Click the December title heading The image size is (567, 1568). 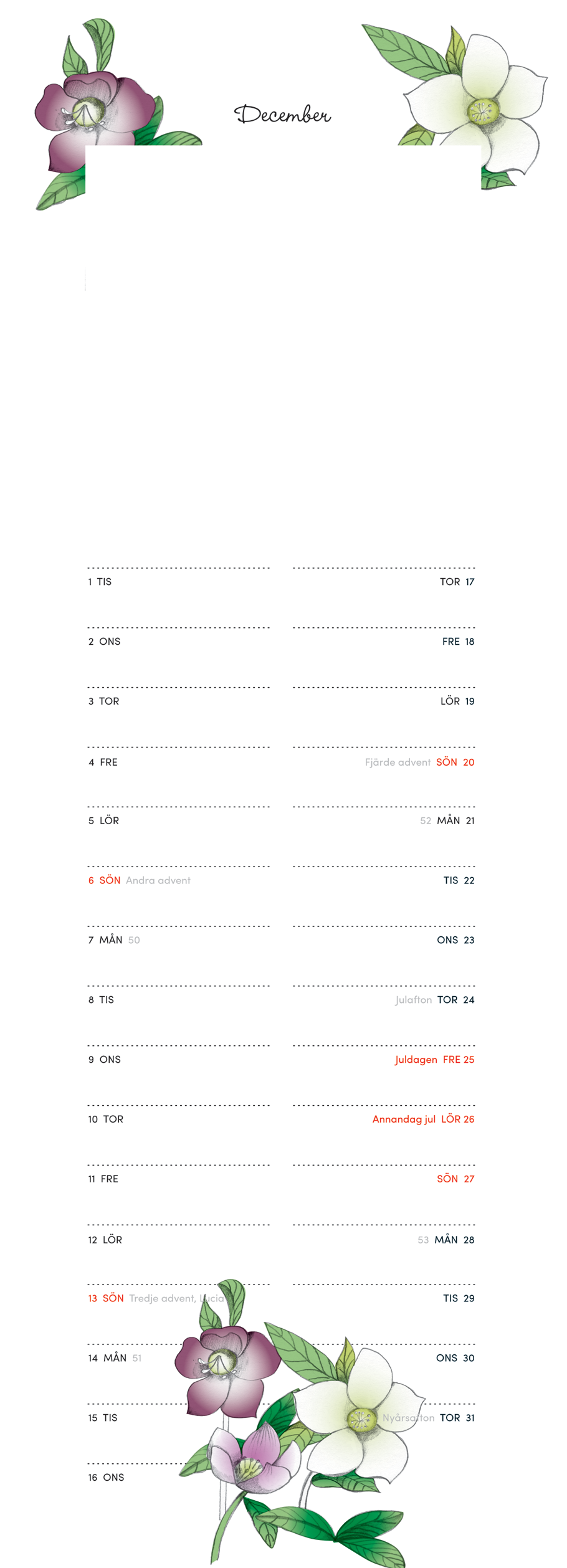(282, 115)
